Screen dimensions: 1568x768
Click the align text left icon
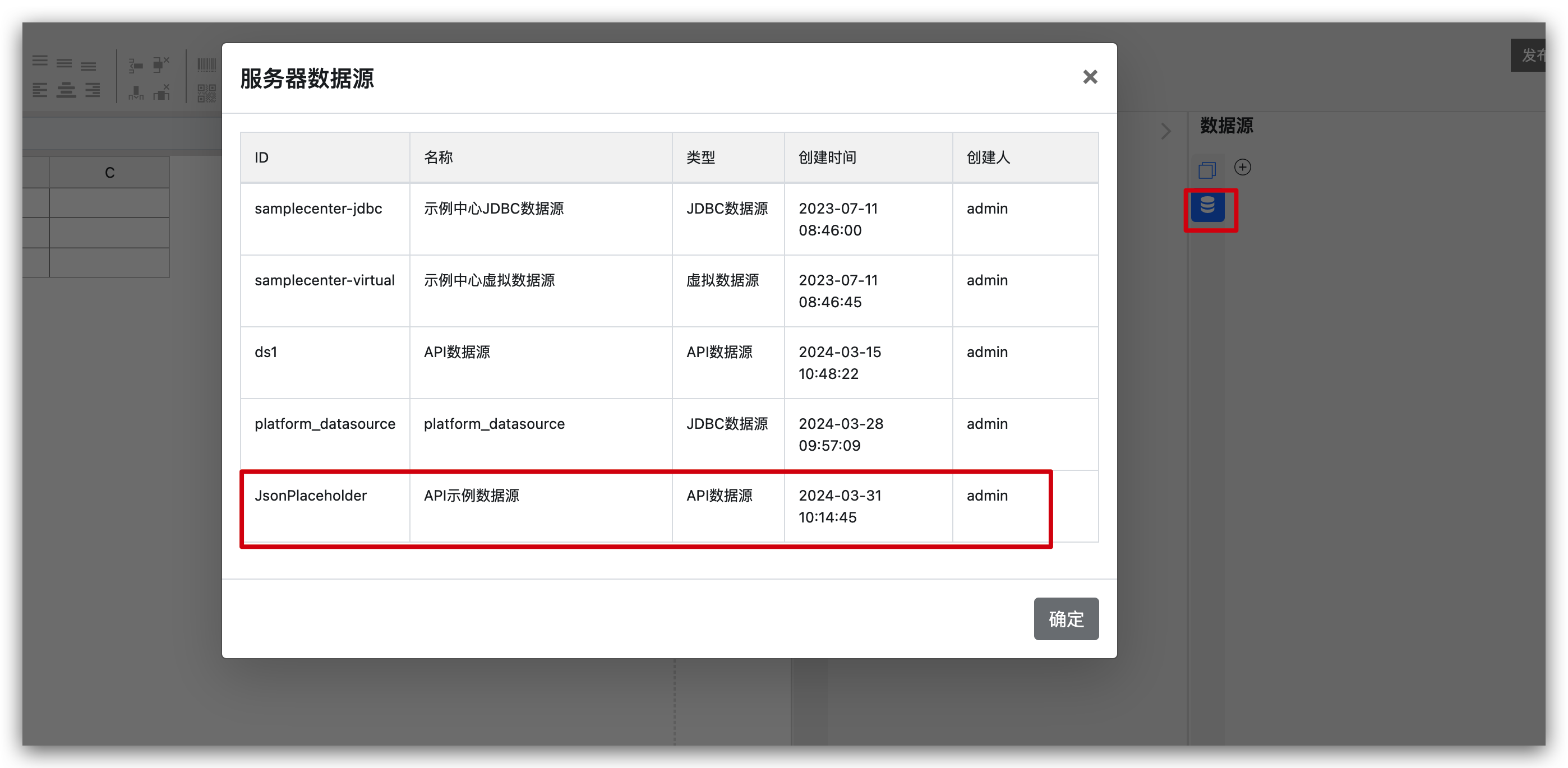pyautogui.click(x=40, y=91)
